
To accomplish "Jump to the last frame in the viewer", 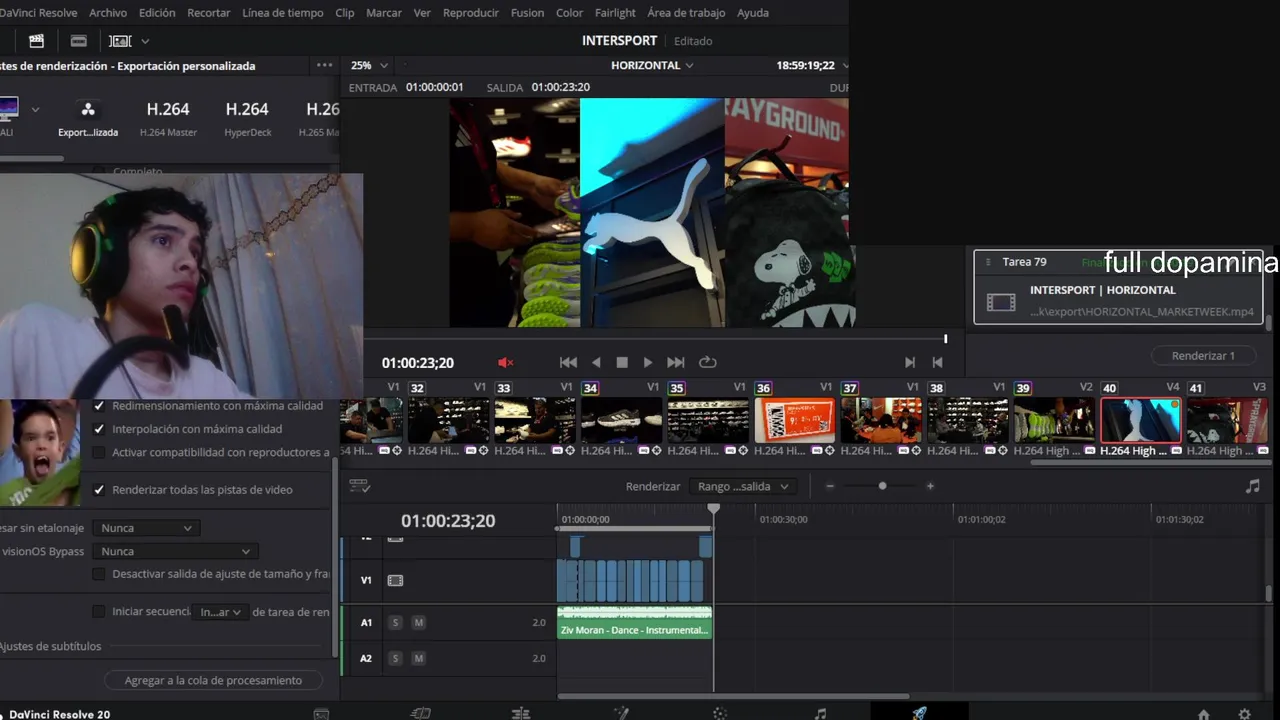I will coord(676,362).
